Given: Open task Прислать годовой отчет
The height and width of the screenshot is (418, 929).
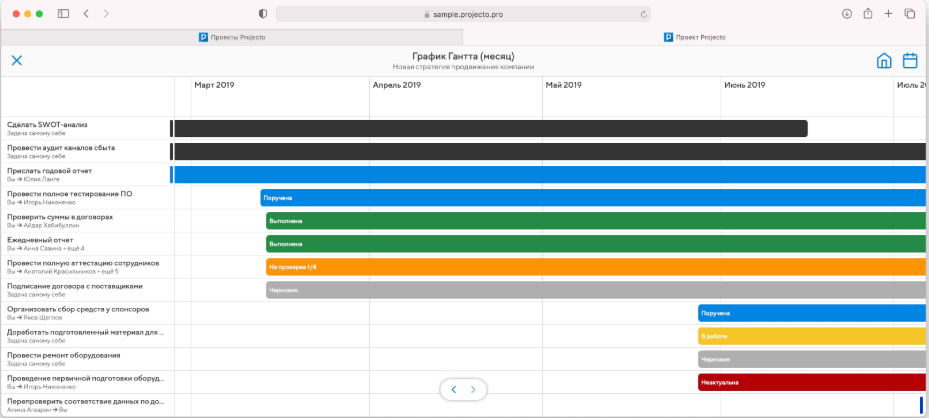Looking at the screenshot, I should pos(49,171).
